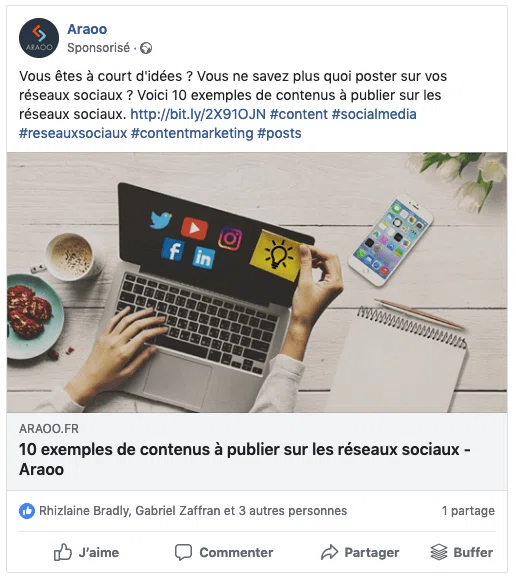Click the Buffer stacked layers icon
Image resolution: width=516 pixels, height=583 pixels.
tap(439, 552)
